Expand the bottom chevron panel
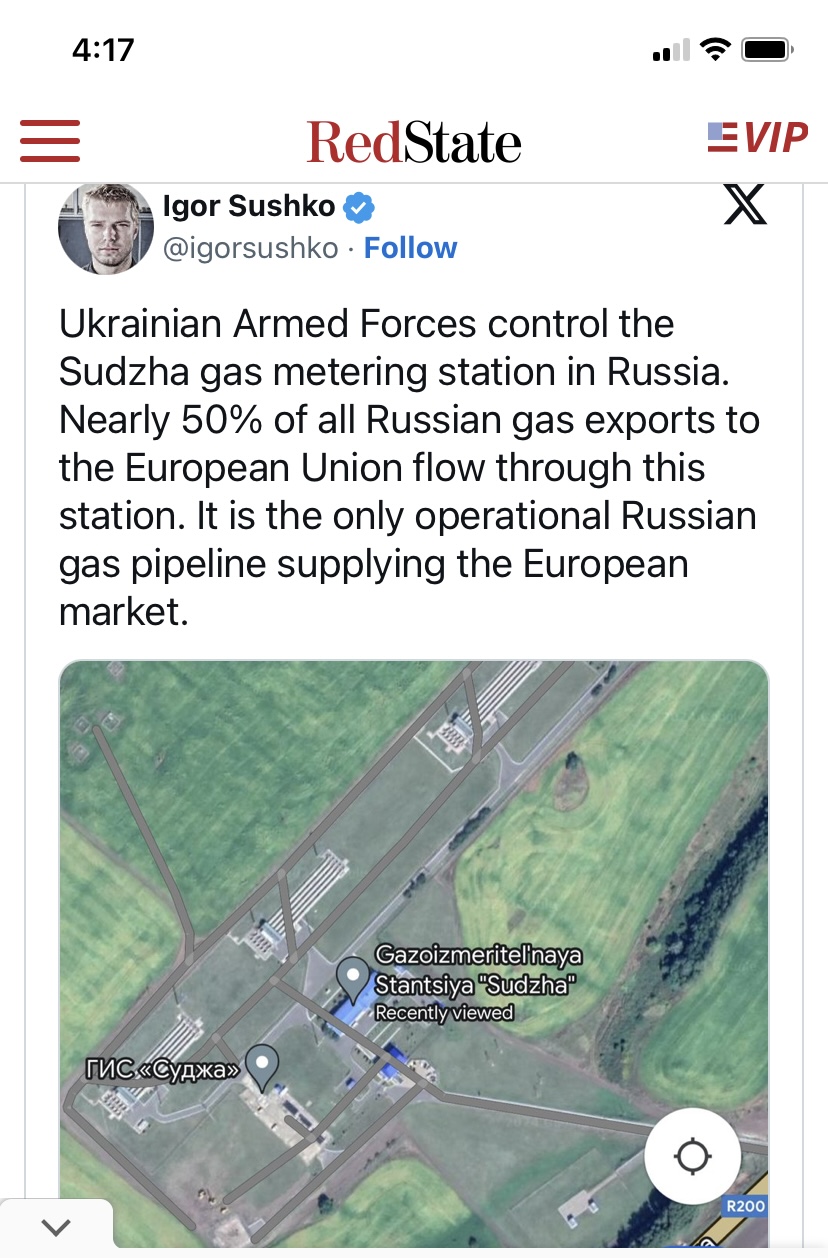The width and height of the screenshot is (828, 1258). (56, 1228)
